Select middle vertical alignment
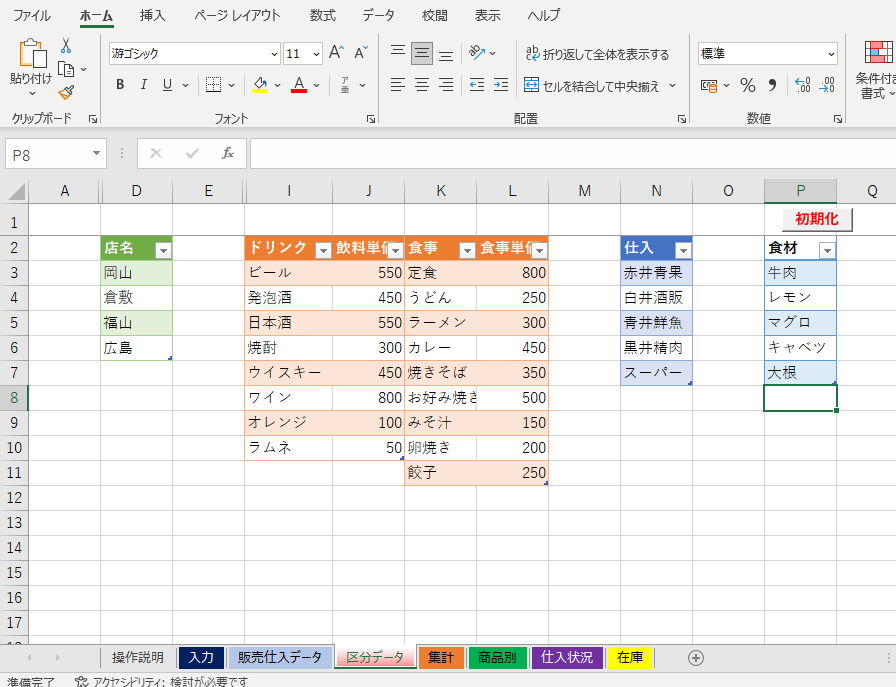The height and width of the screenshot is (687, 896). coord(422,53)
